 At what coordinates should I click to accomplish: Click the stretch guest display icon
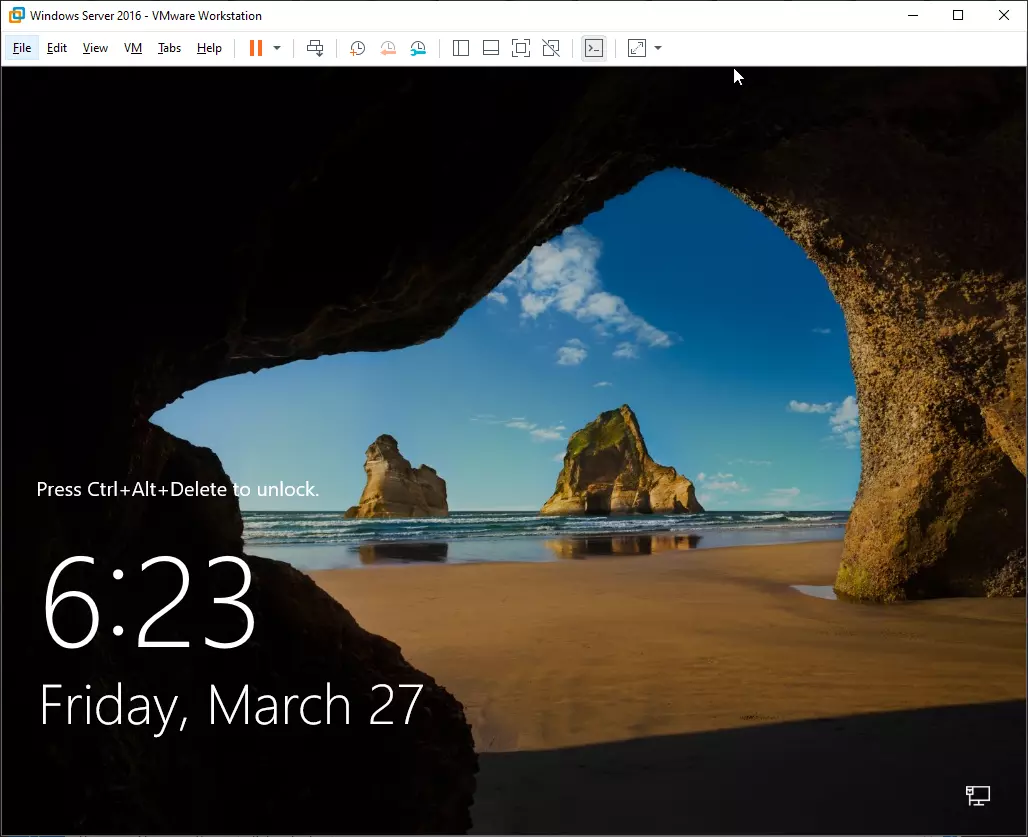637,48
